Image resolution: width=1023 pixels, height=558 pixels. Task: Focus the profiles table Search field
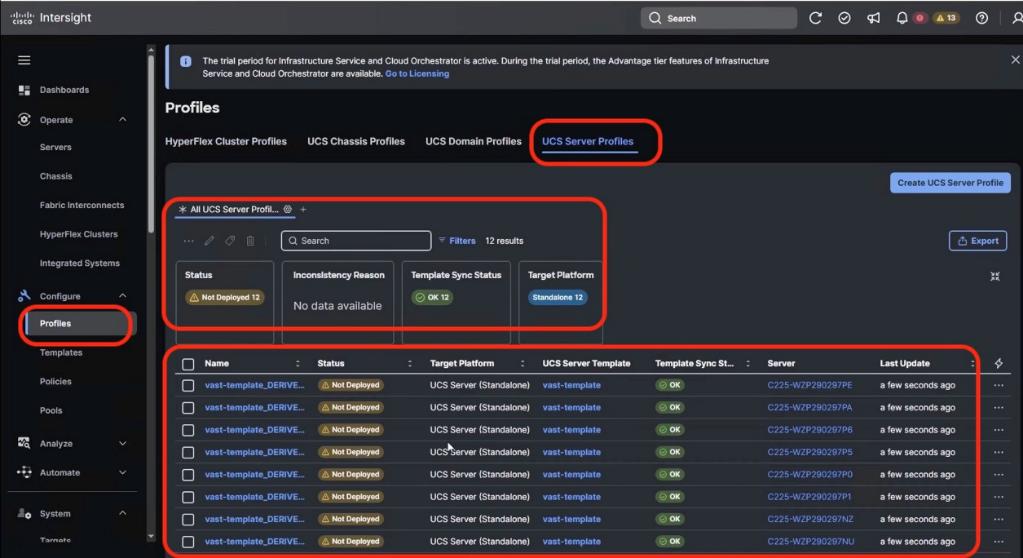pyautogui.click(x=356, y=241)
